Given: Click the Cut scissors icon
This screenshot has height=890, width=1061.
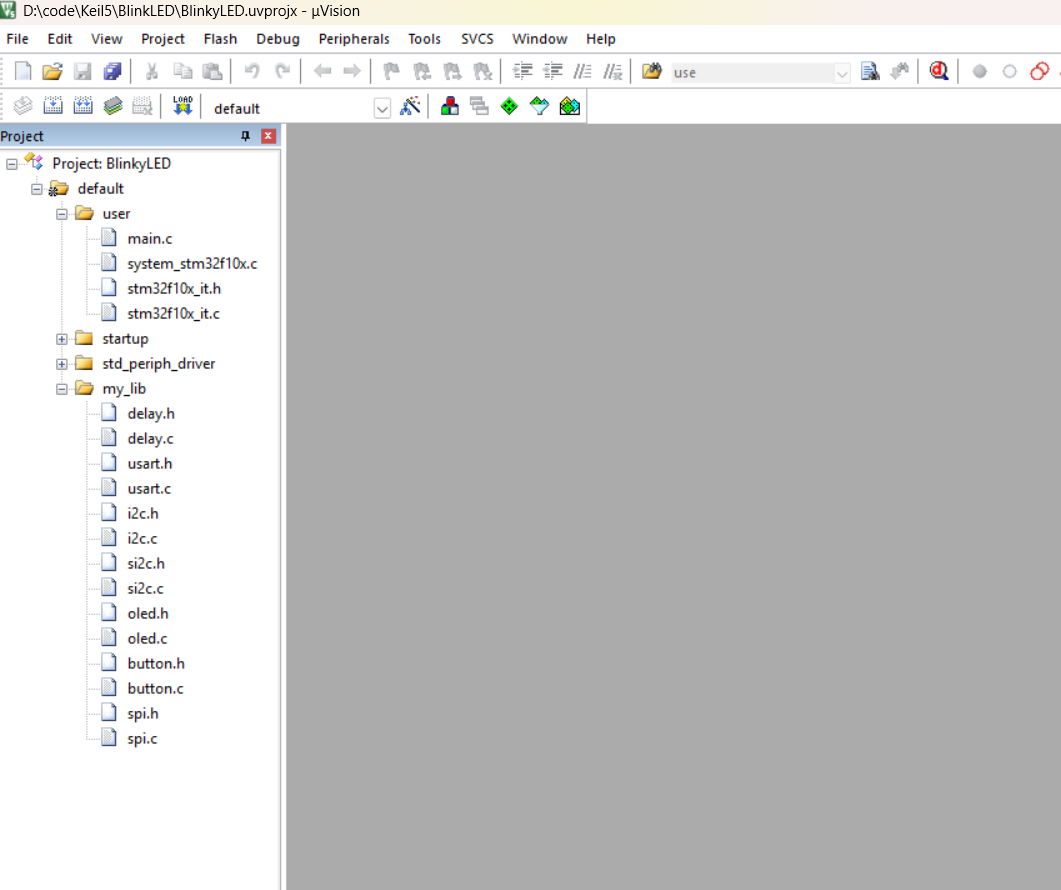Looking at the screenshot, I should click(x=152, y=71).
